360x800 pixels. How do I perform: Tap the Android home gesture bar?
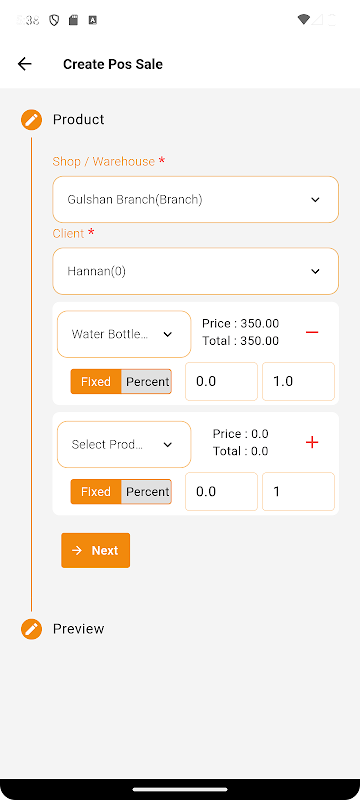(180, 789)
